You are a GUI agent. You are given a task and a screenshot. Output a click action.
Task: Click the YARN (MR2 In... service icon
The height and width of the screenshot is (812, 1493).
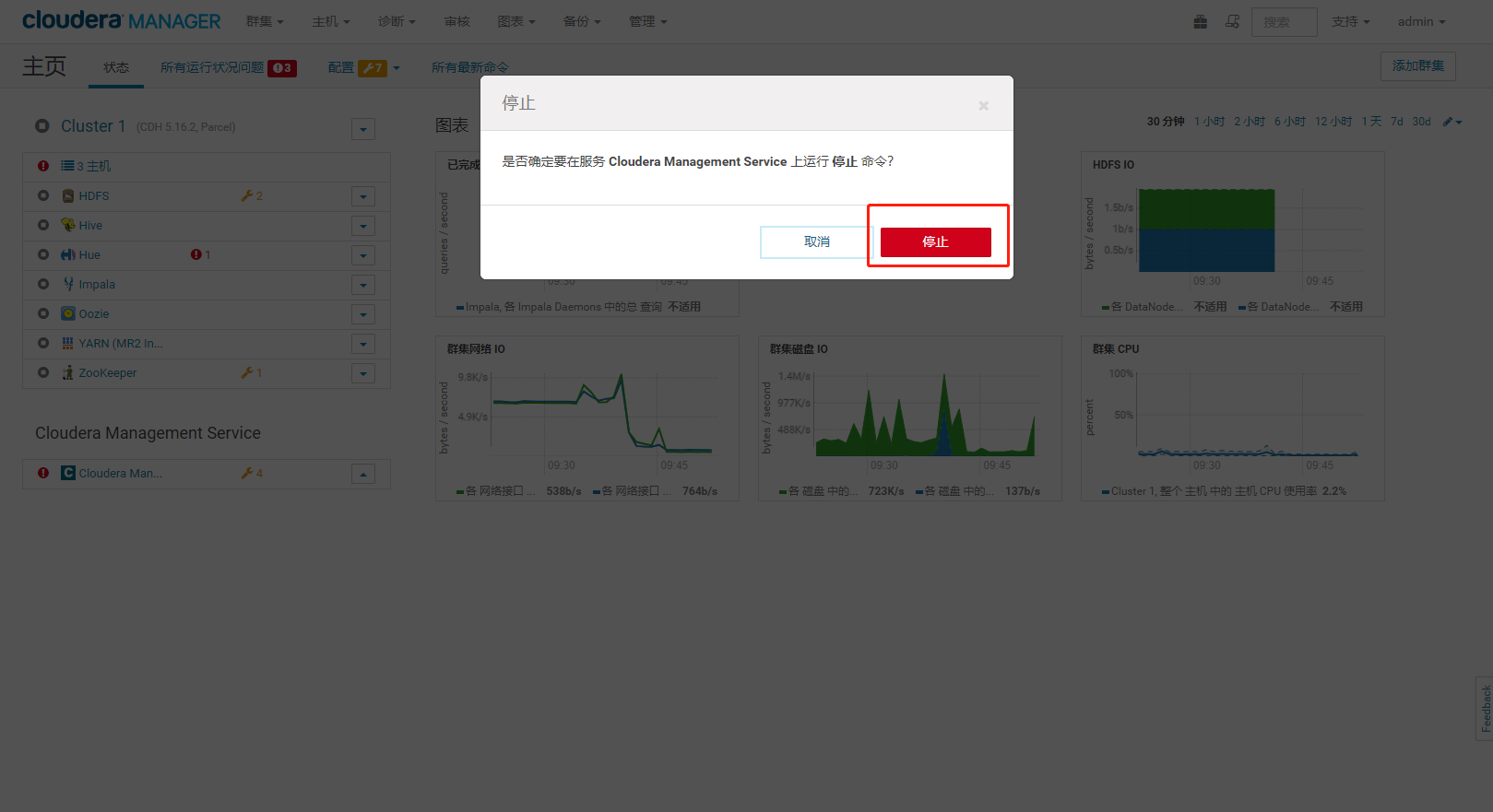click(67, 343)
